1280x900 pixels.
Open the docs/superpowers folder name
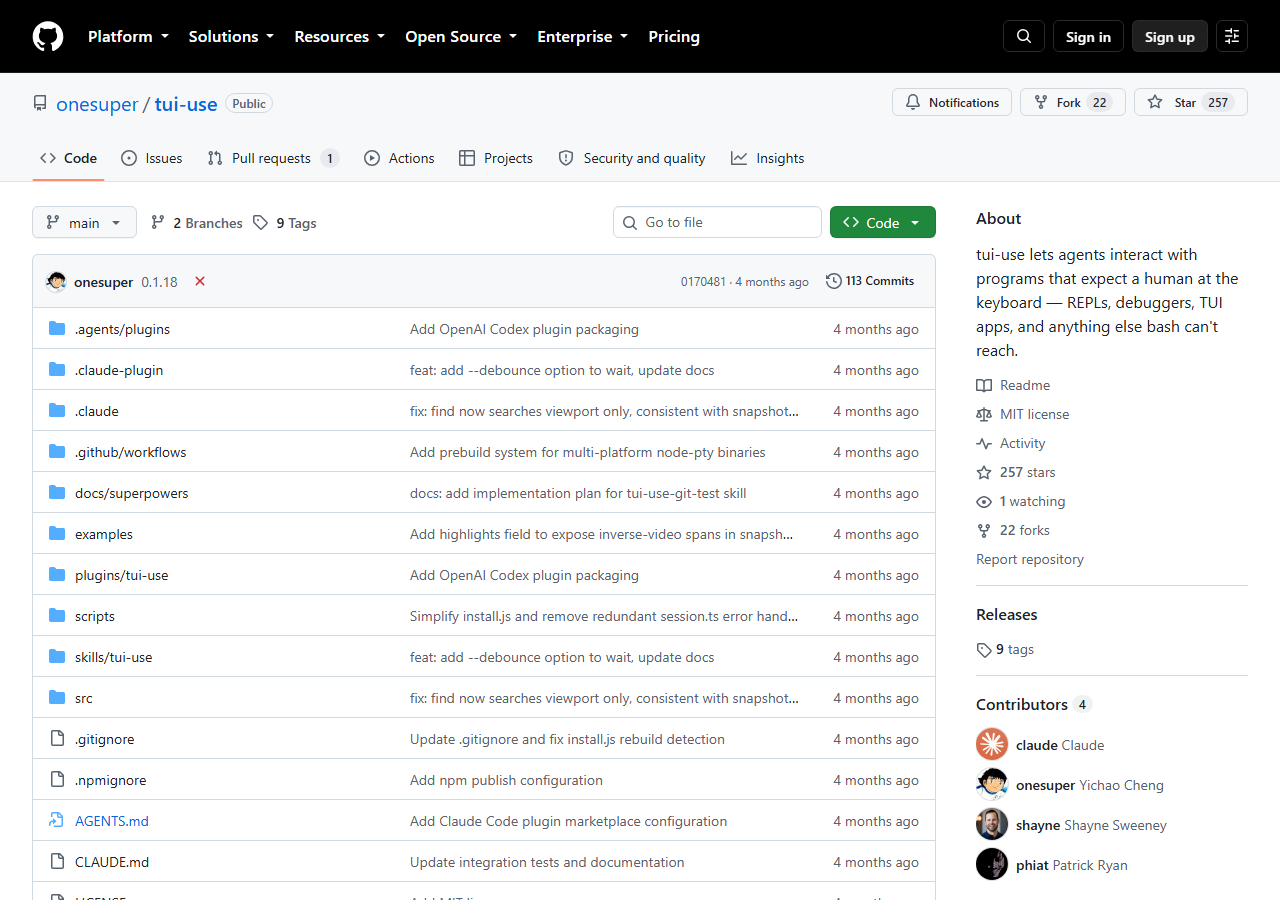pyautogui.click(x=132, y=493)
